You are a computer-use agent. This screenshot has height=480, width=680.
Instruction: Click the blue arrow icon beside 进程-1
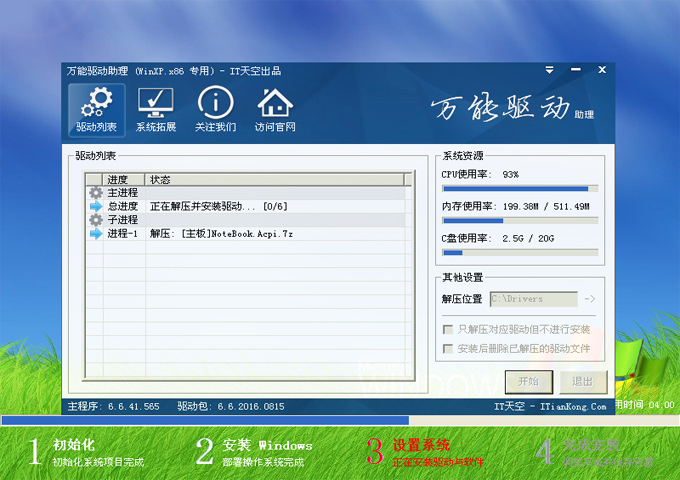point(95,234)
